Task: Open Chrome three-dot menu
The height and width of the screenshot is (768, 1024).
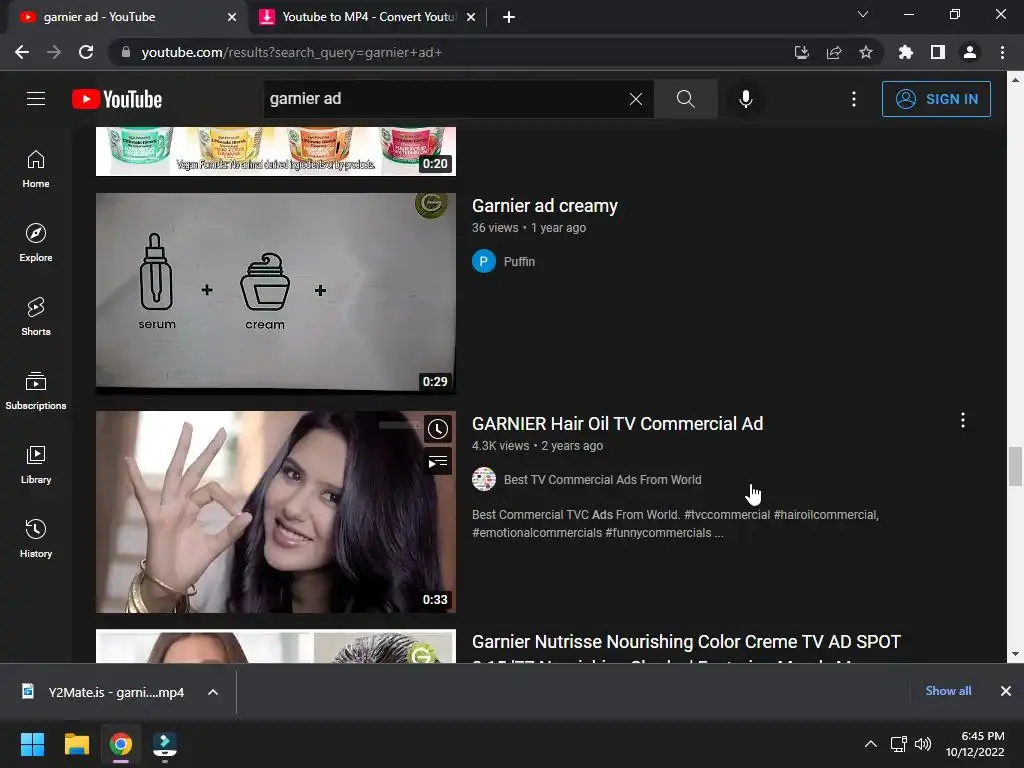Action: pos(1002,52)
